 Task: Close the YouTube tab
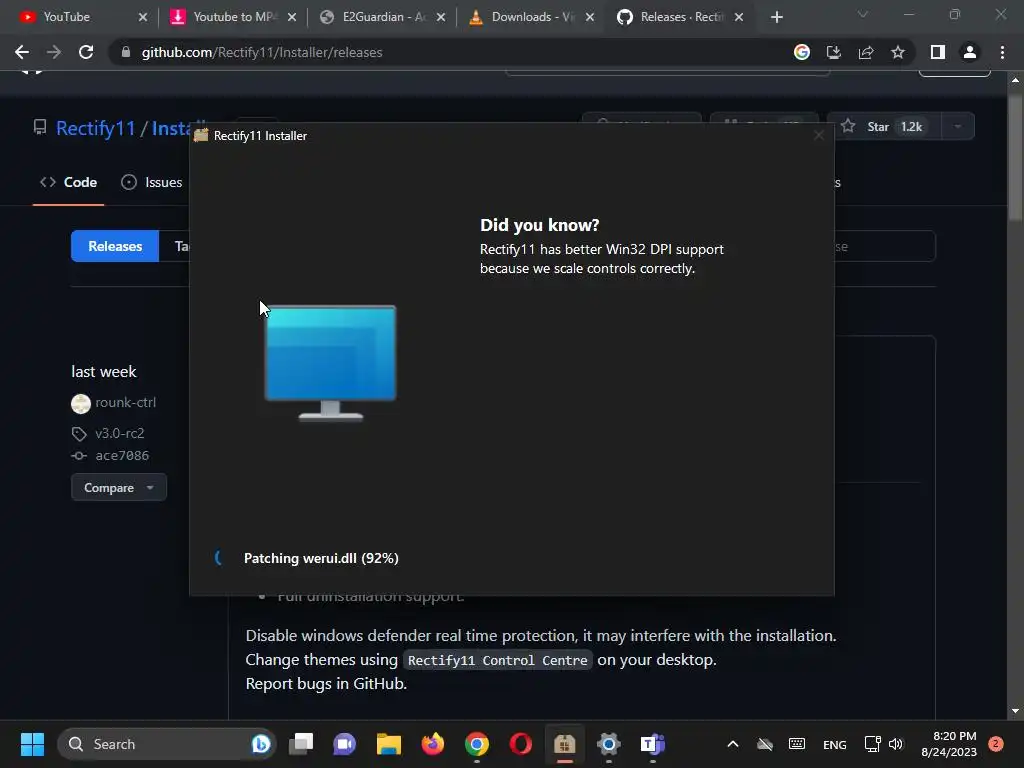[142, 17]
